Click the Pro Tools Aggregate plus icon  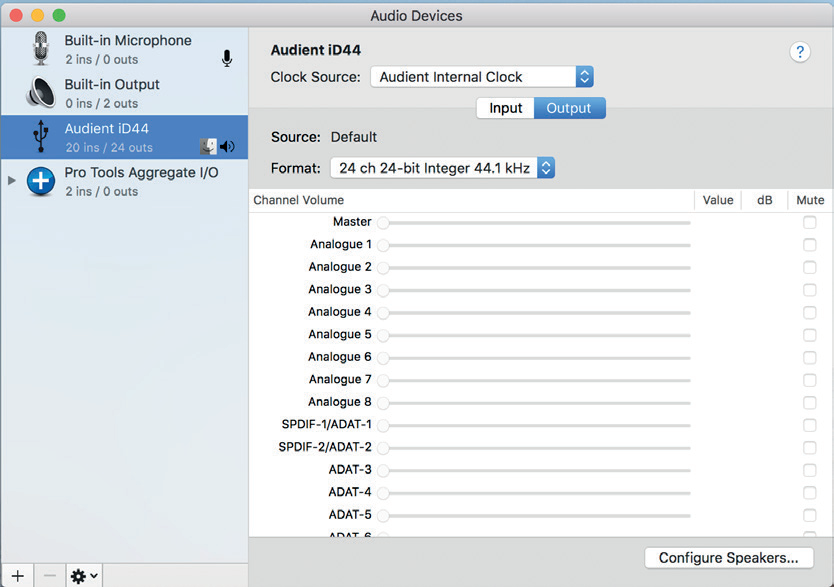tap(41, 181)
